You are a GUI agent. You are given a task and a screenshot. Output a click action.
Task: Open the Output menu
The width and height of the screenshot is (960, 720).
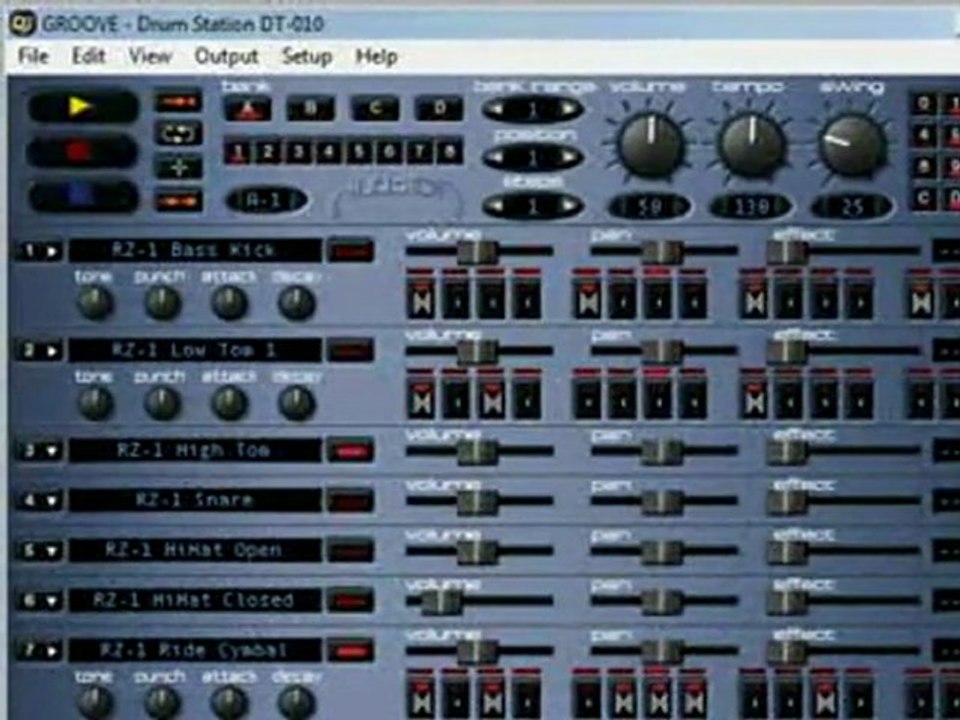coord(227,56)
